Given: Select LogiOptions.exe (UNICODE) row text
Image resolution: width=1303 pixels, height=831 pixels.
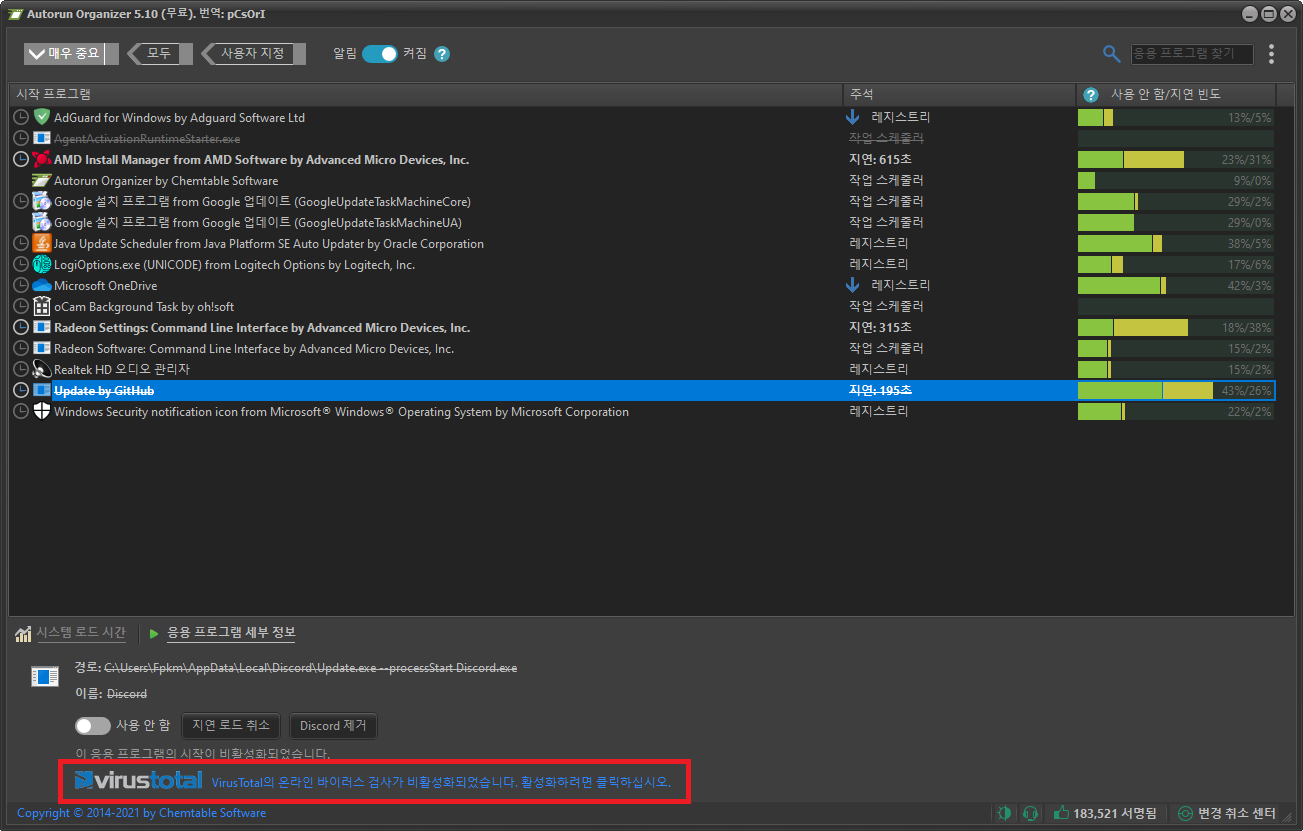Looking at the screenshot, I should pos(234,264).
